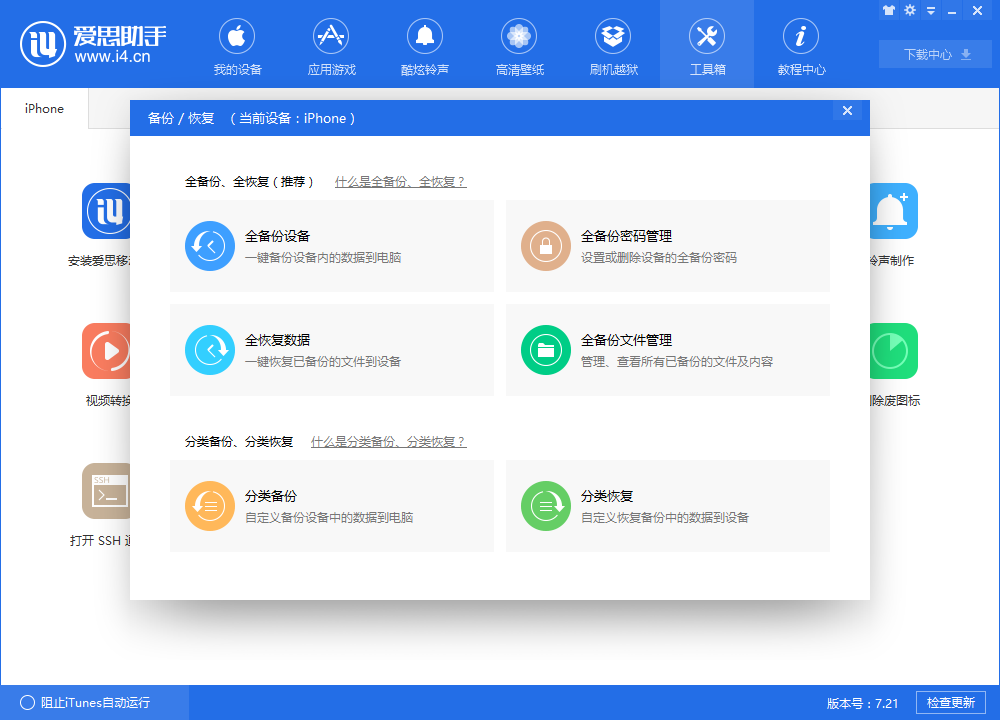The image size is (1000, 720).
Task: Open the 教程中心 tutorial center
Action: click(800, 45)
